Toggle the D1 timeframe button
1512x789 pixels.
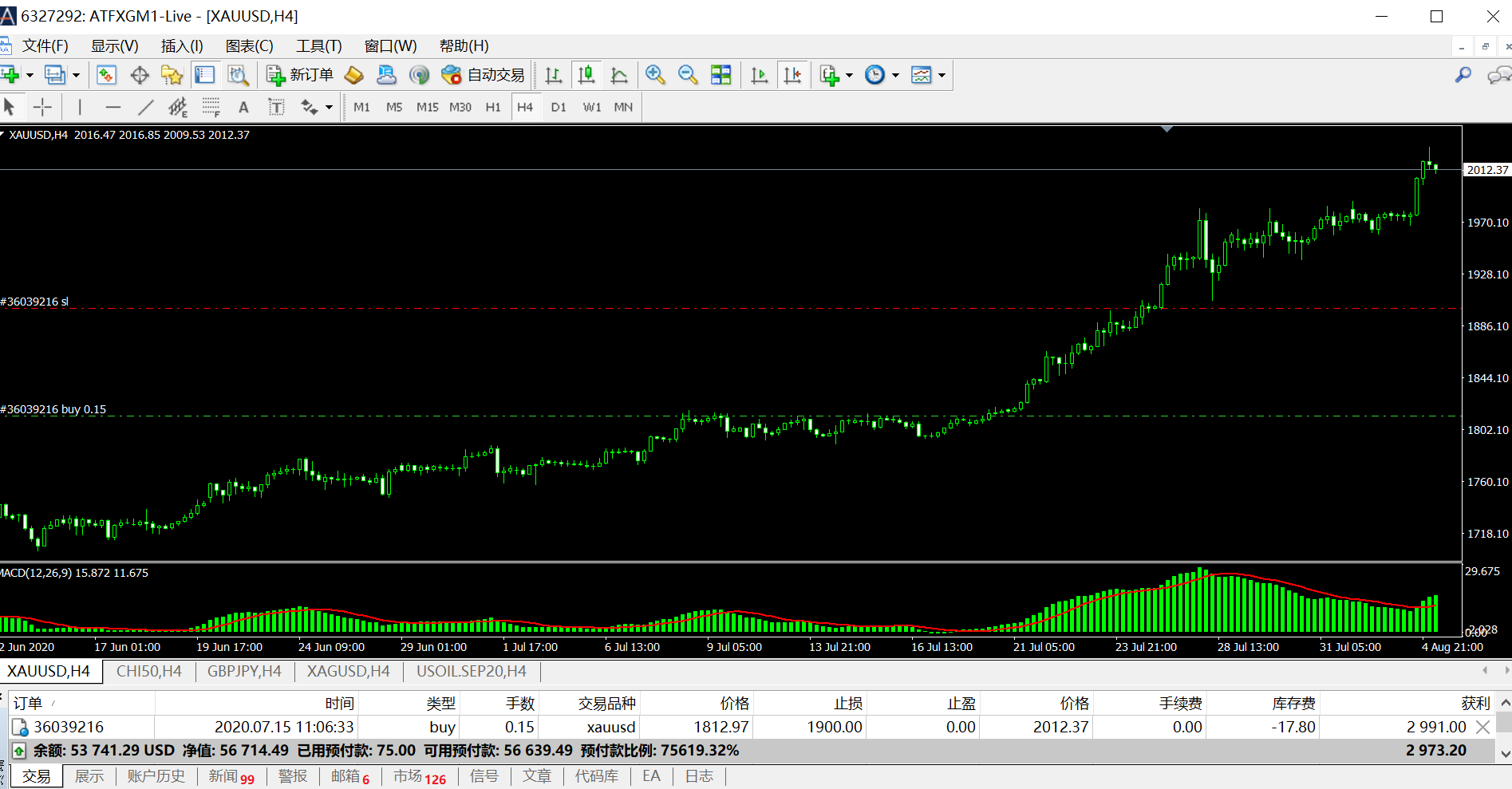coord(559,107)
